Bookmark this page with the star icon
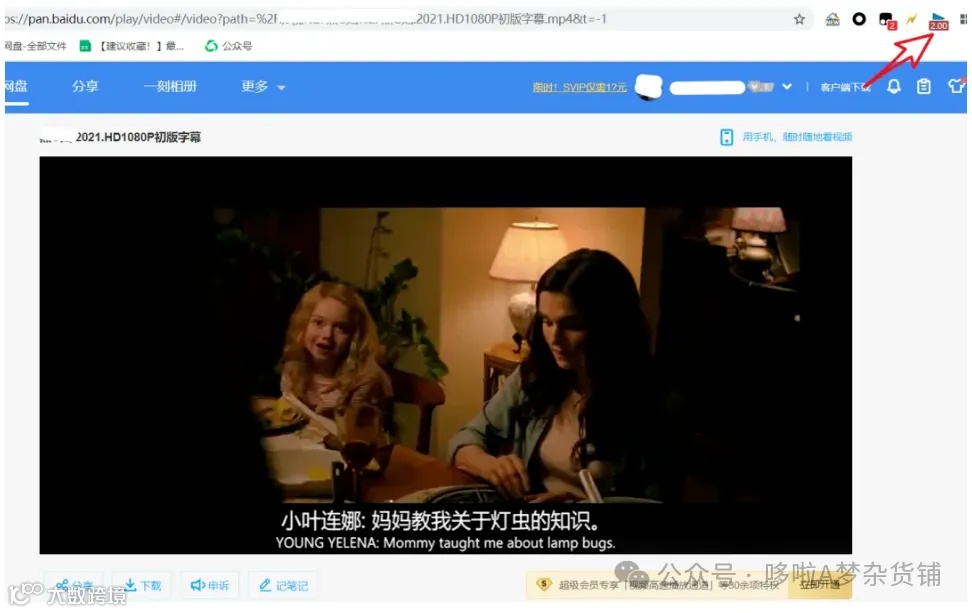972x613 pixels. coord(799,19)
